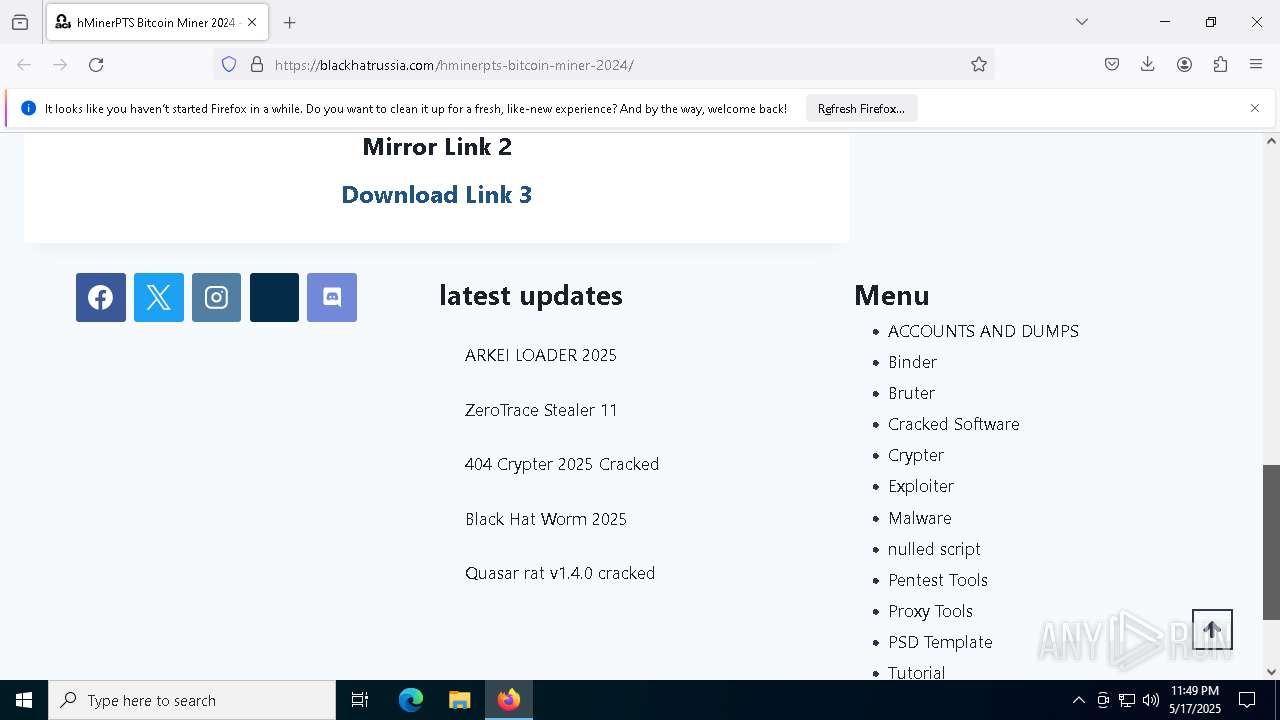The image size is (1280, 720).
Task: Show site security padlock info
Action: tap(257, 65)
